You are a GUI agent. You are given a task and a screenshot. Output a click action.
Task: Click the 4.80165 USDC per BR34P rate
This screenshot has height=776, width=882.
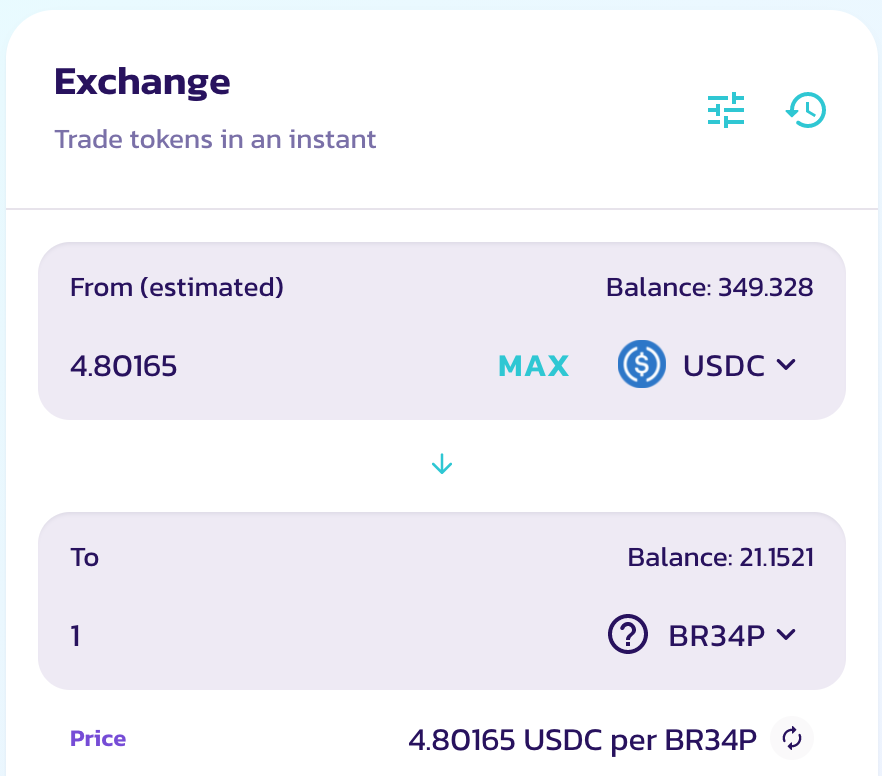click(582, 740)
